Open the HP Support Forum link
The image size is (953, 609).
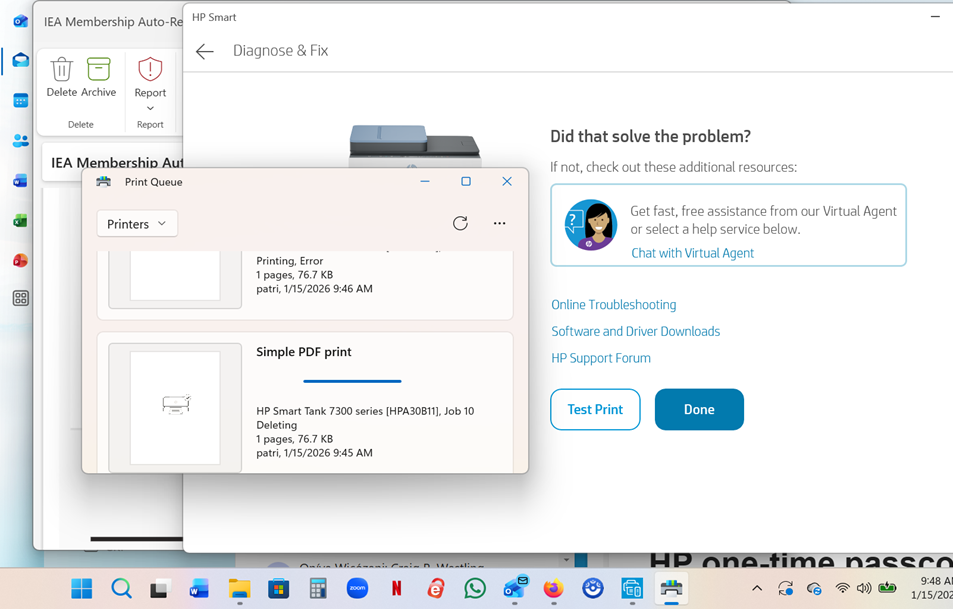[600, 358]
